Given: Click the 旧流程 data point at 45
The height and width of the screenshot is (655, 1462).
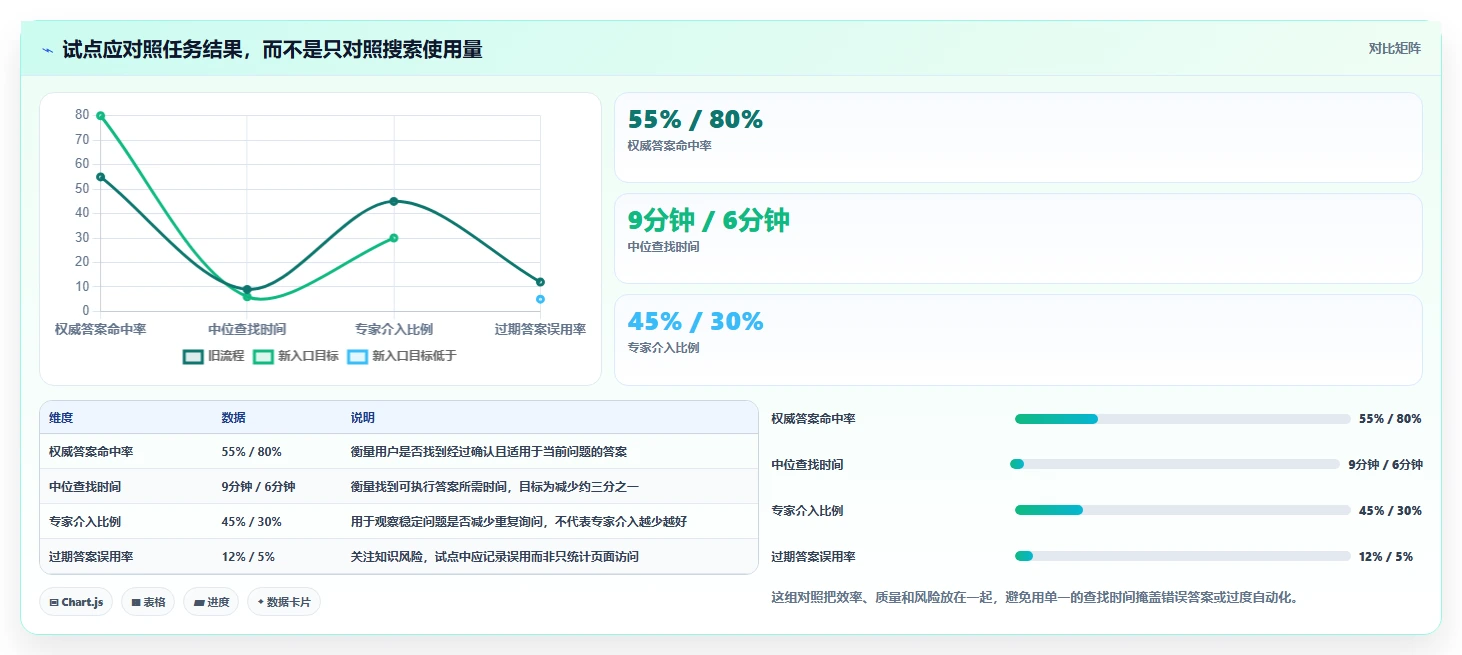Looking at the screenshot, I should point(394,201).
